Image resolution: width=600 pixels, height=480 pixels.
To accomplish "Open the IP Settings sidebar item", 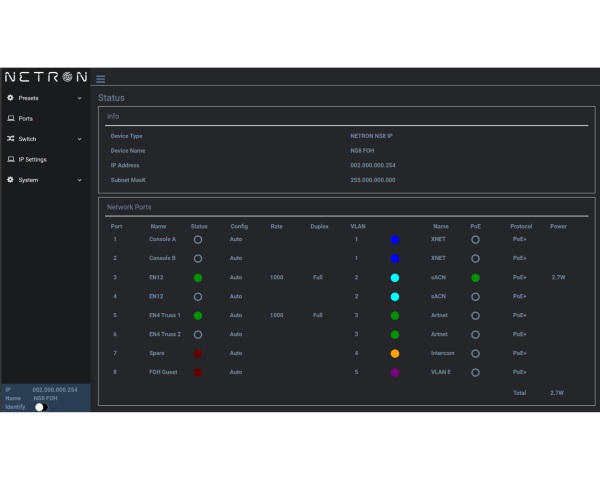I will coord(45,159).
